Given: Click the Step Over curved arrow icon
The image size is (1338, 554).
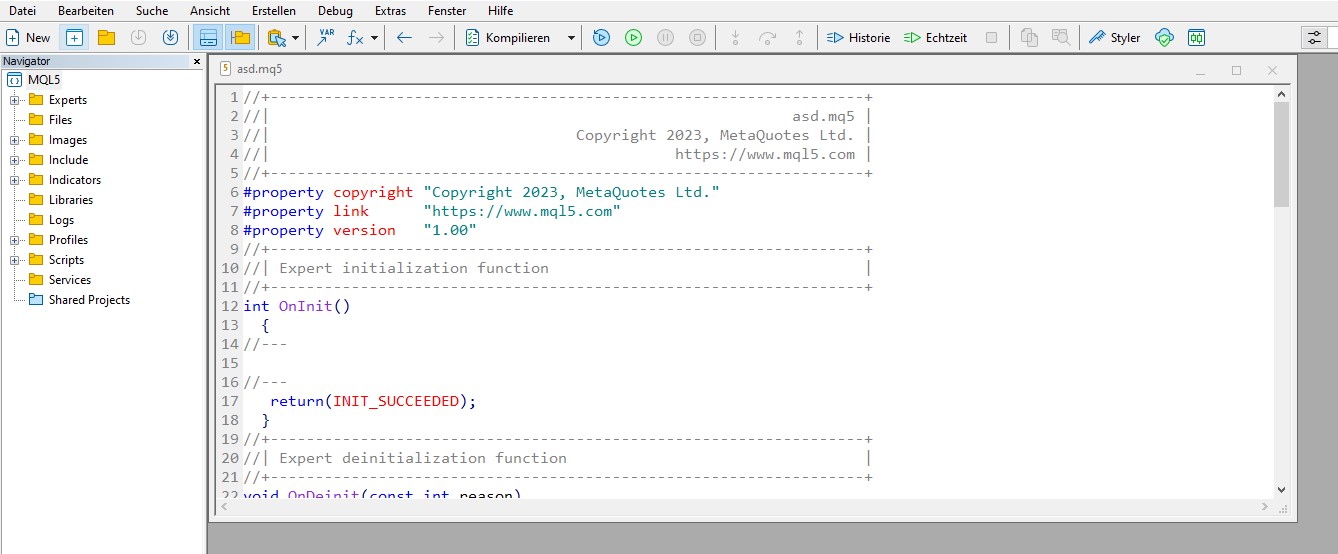Looking at the screenshot, I should (x=767, y=37).
